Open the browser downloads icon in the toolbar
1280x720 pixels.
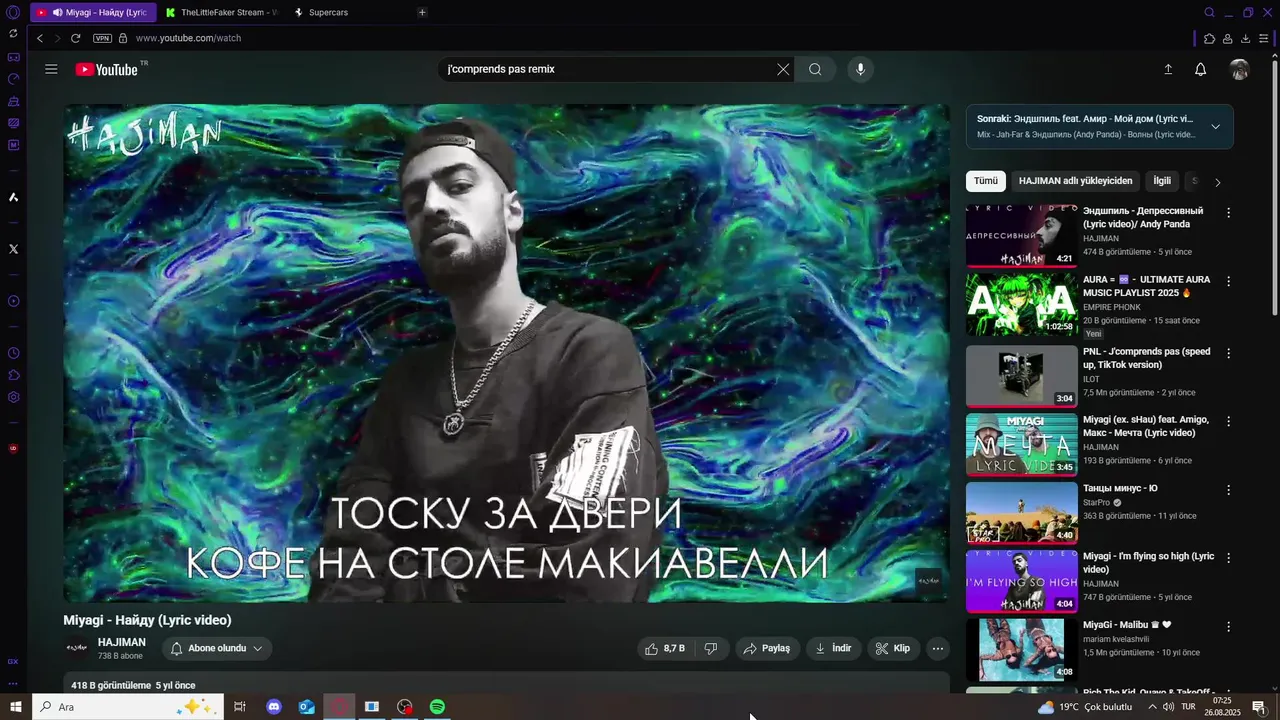(x=1245, y=38)
